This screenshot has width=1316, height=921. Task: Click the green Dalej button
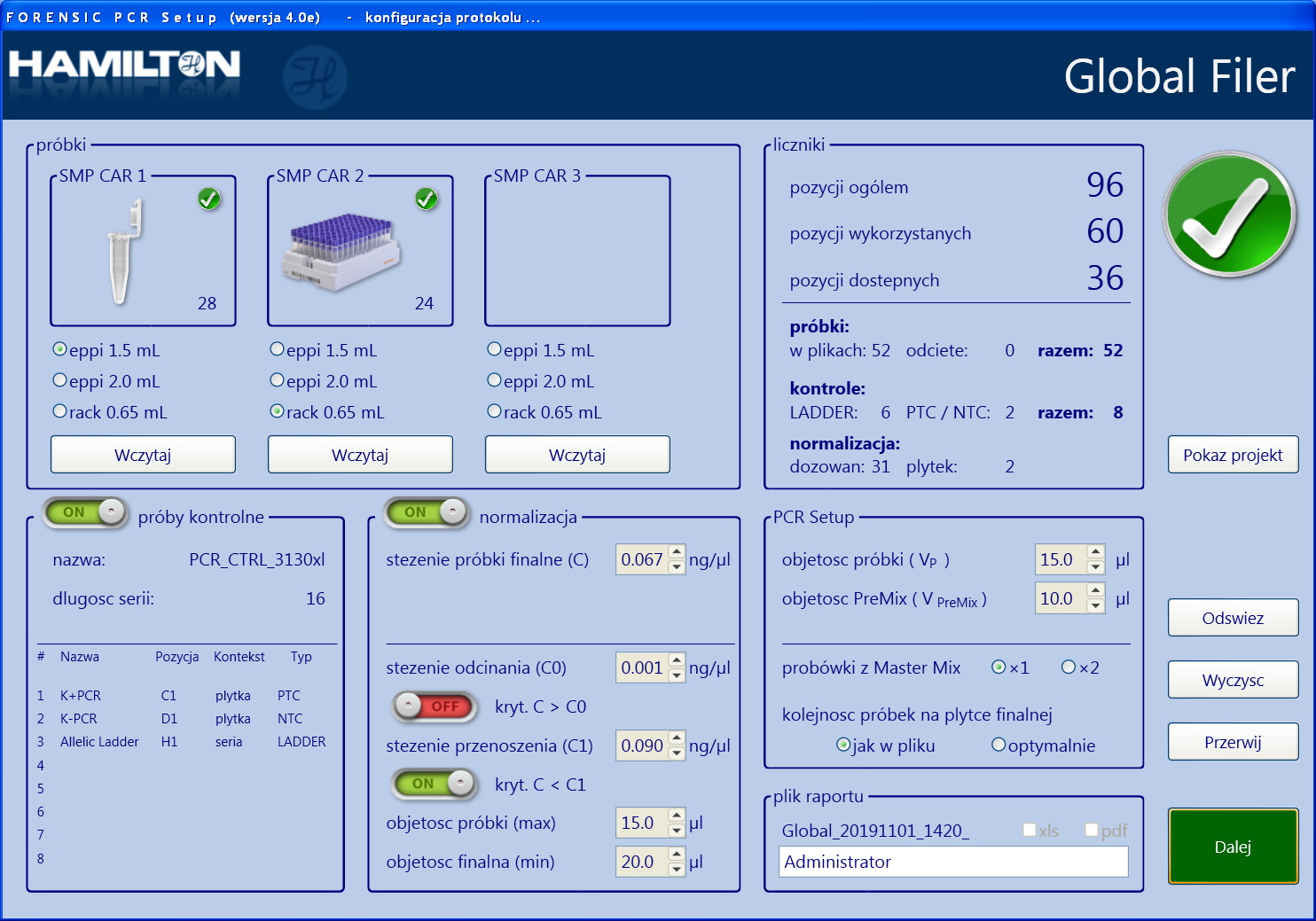tap(1233, 847)
